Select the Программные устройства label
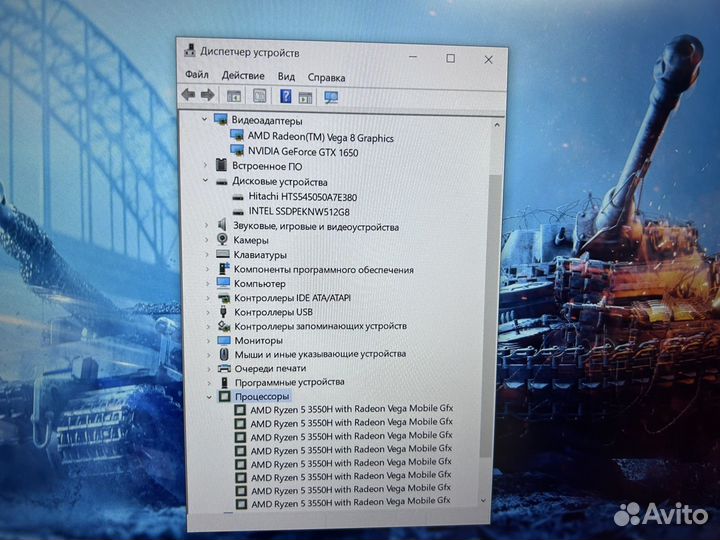The image size is (720, 540). pos(290,382)
